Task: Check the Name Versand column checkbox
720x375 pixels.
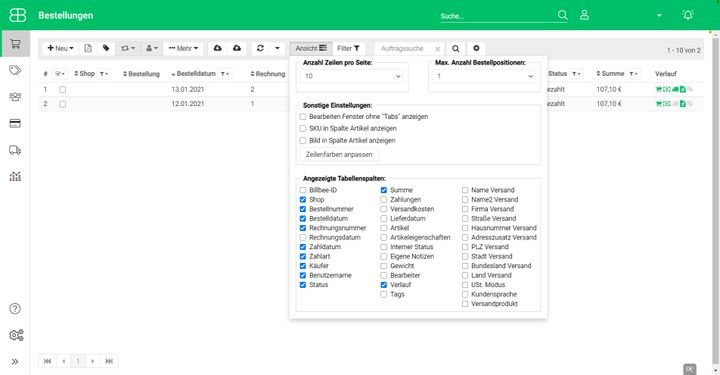Action: point(465,190)
